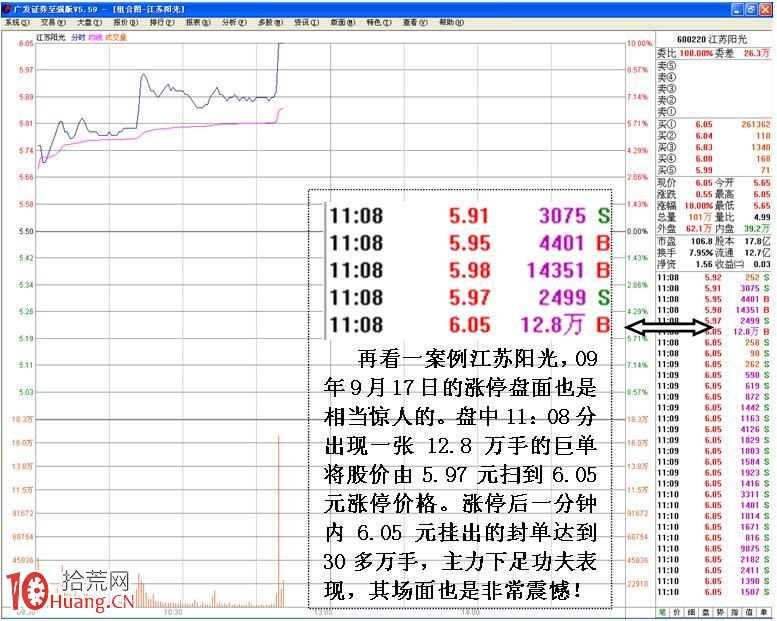Click the 10:30 time label on the chart axis
Screen dimensions: 777x621
173,613
